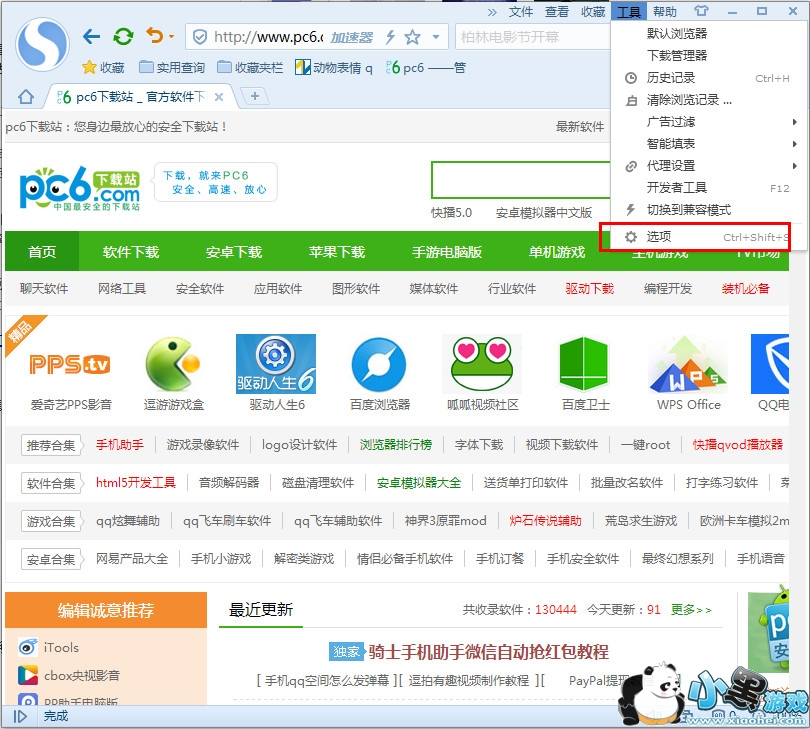This screenshot has width=810, height=729.
Task: Click the search box with 柏林电影节开幕
Action: (x=532, y=37)
